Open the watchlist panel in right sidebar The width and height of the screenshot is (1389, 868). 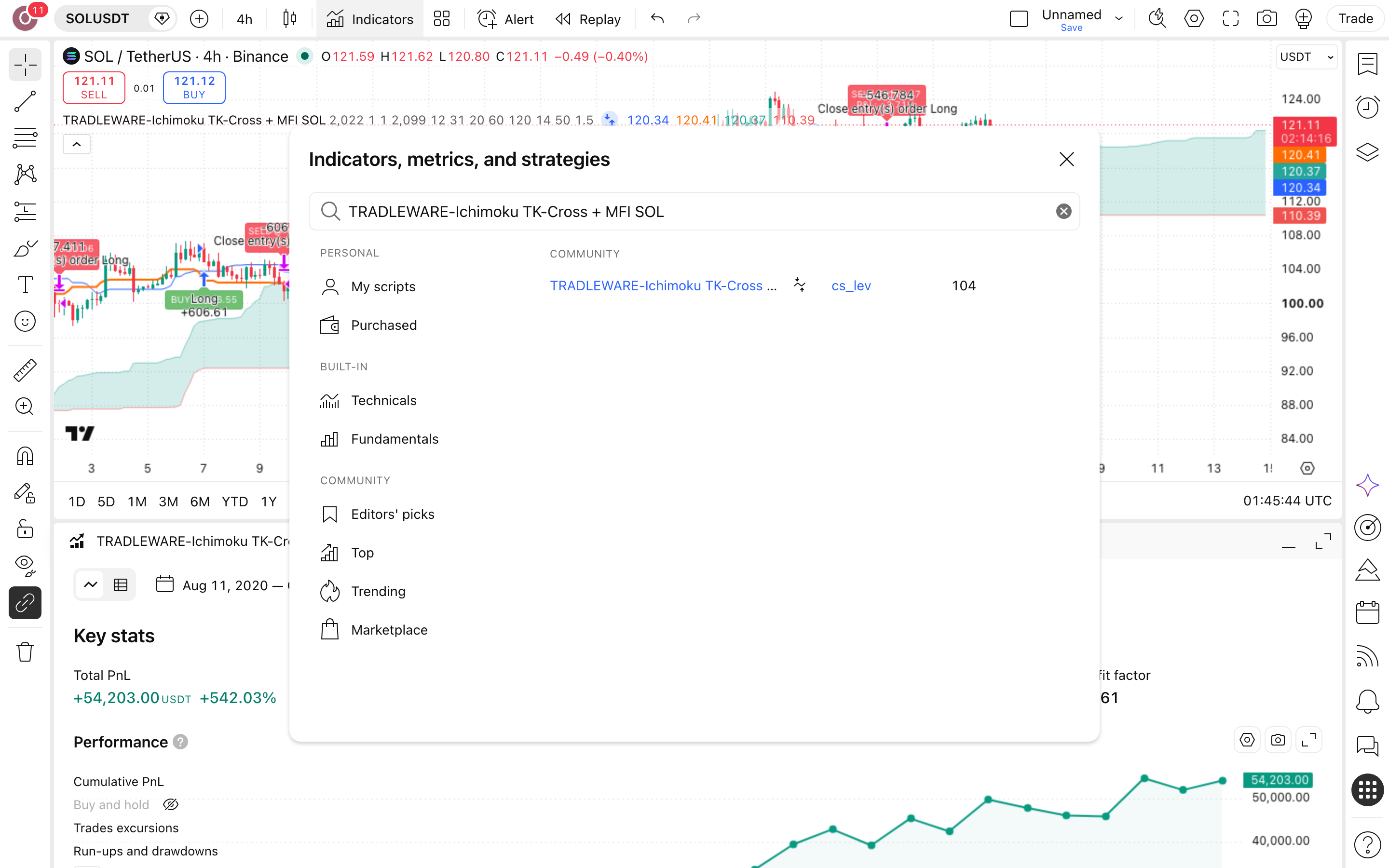click(1368, 64)
